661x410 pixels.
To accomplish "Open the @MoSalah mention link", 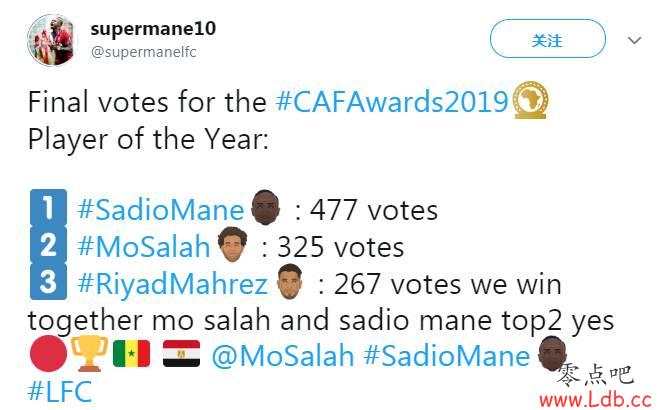I will pos(281,356).
